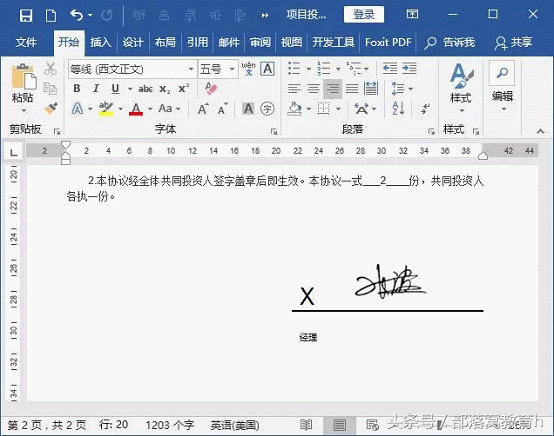Toggle bold formatting

[77, 88]
